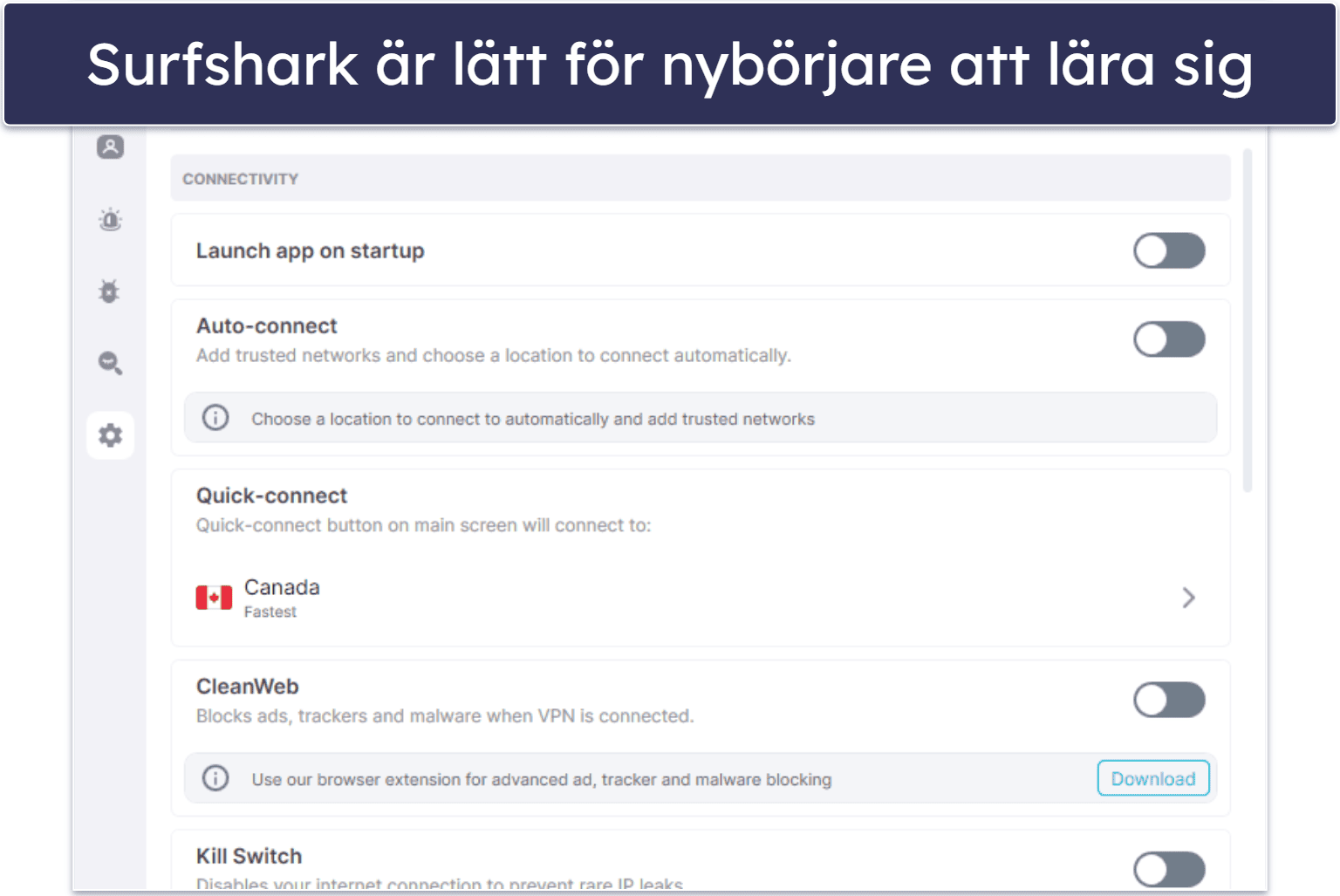Click 'Quick-connect button on main screen' description

click(x=423, y=525)
